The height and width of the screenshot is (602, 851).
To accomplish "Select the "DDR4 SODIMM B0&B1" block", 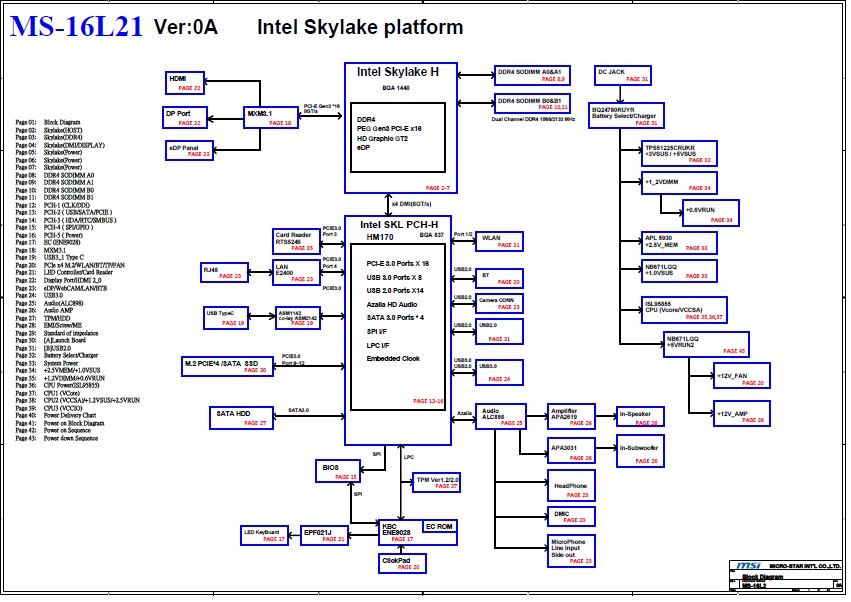I will pos(532,103).
